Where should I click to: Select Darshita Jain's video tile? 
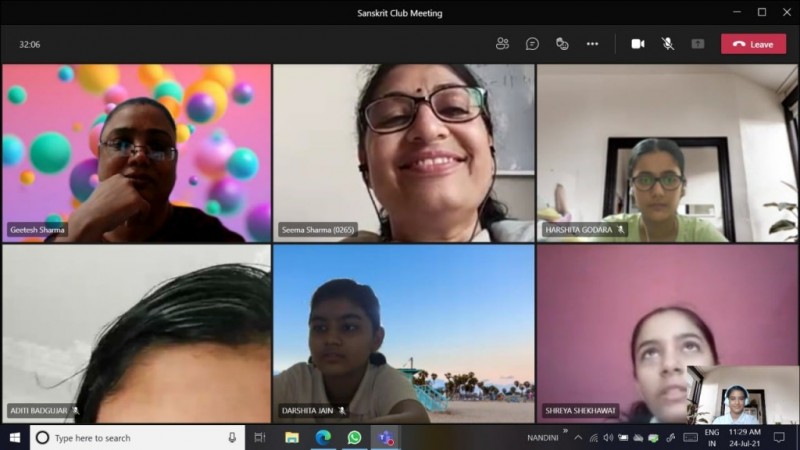tap(404, 334)
